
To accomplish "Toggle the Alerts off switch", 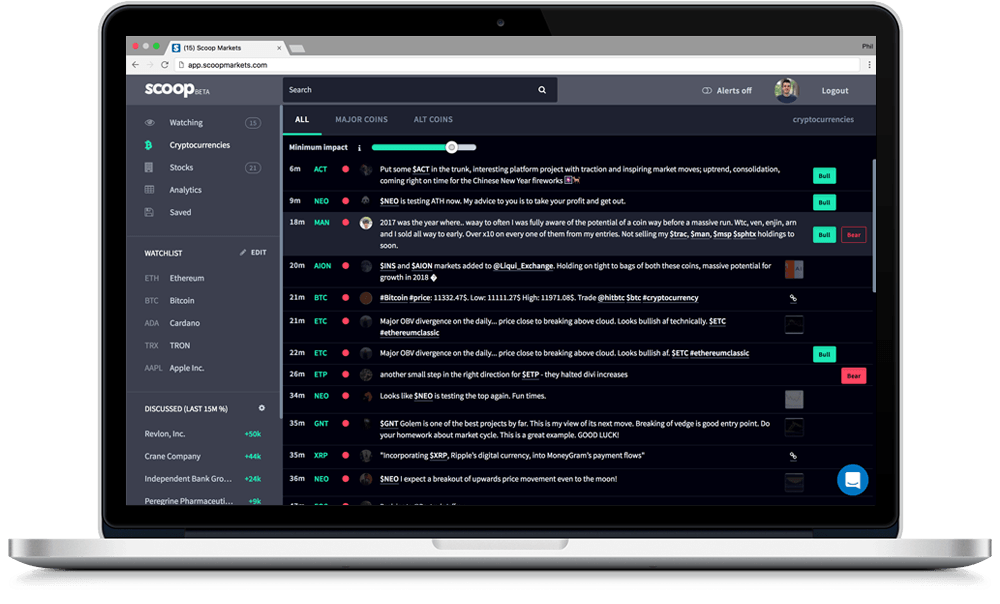I will [x=707, y=91].
